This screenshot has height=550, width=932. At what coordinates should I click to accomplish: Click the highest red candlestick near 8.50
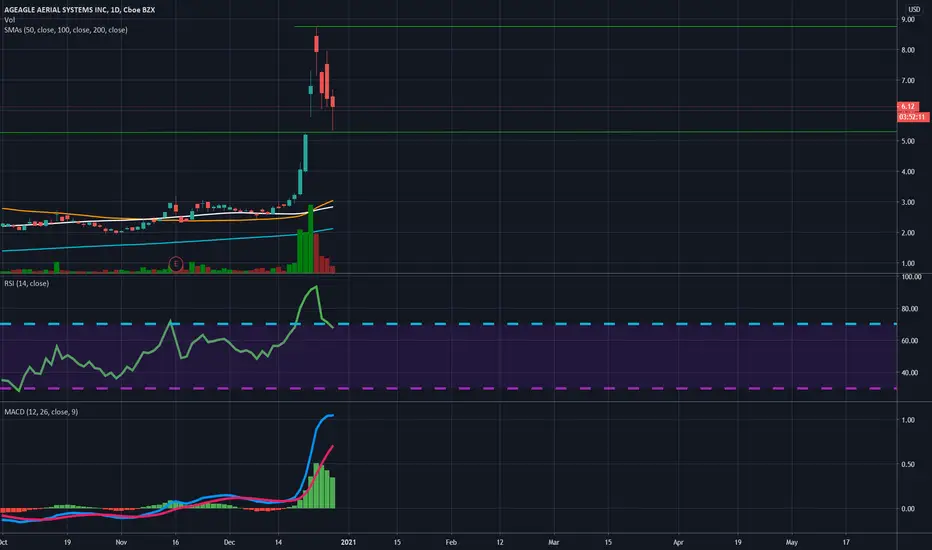pyautogui.click(x=316, y=44)
